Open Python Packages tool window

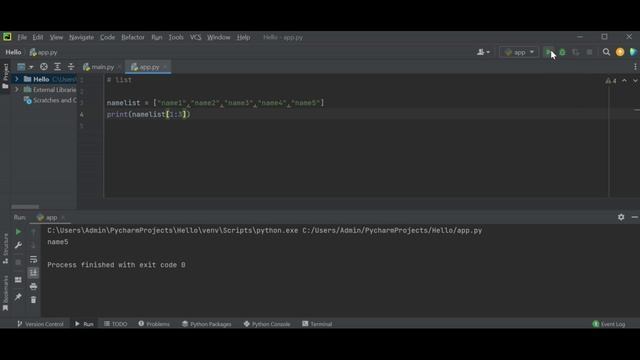[x=207, y=324]
